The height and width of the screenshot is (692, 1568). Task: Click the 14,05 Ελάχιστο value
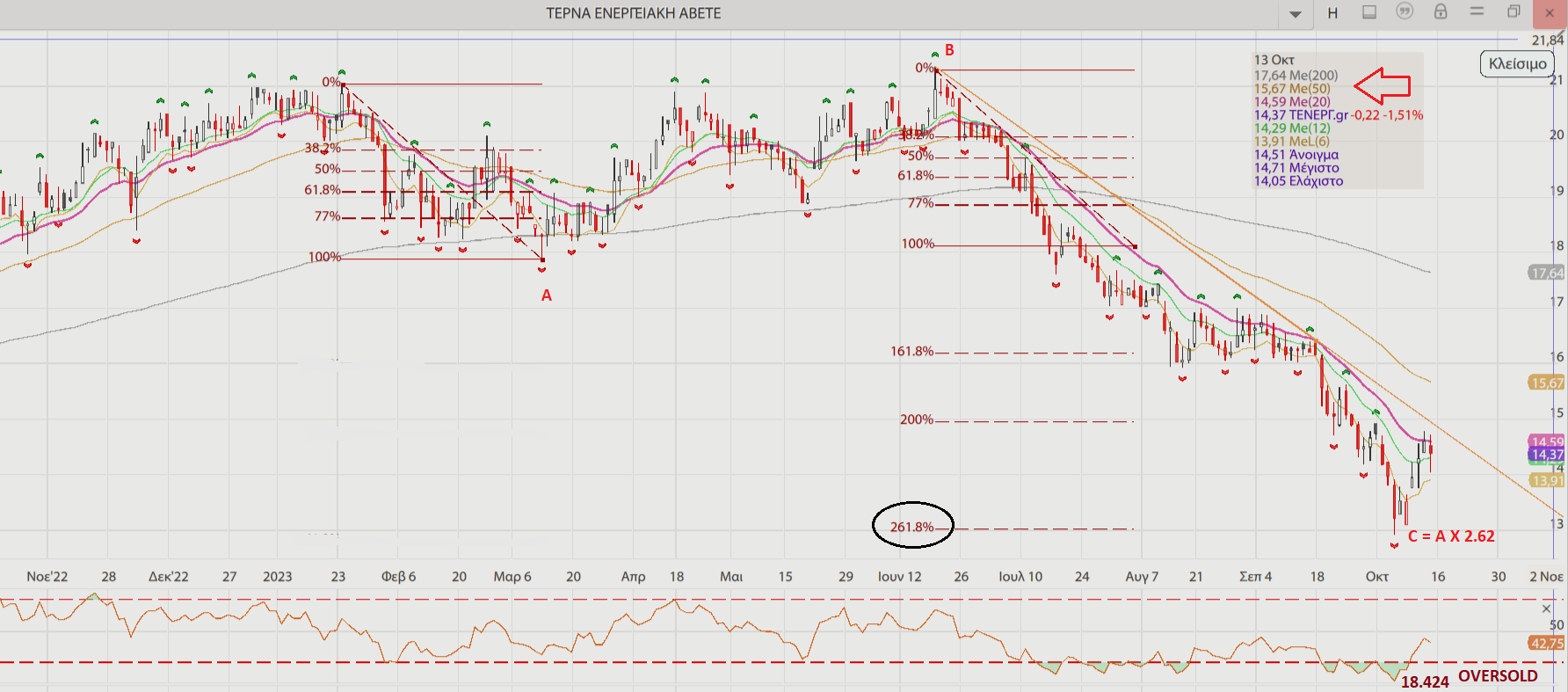1298,181
